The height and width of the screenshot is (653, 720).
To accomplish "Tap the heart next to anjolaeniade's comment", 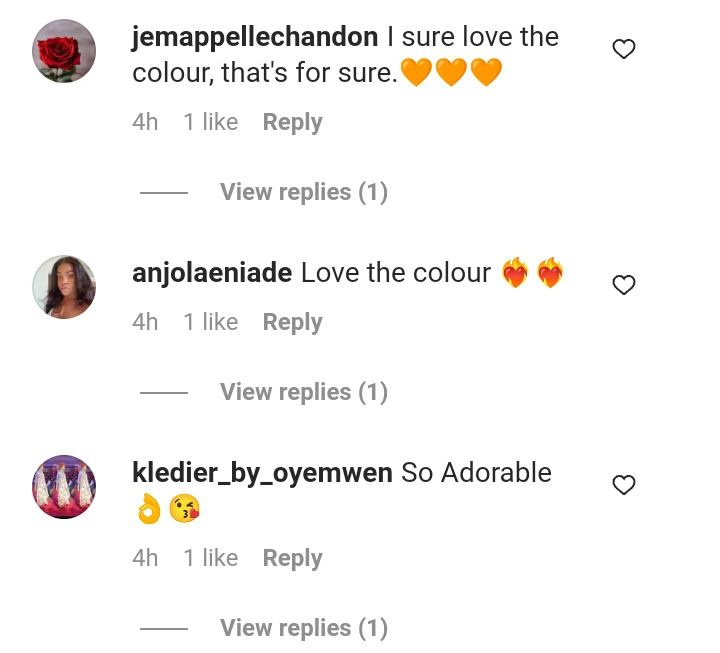I will coord(624,285).
